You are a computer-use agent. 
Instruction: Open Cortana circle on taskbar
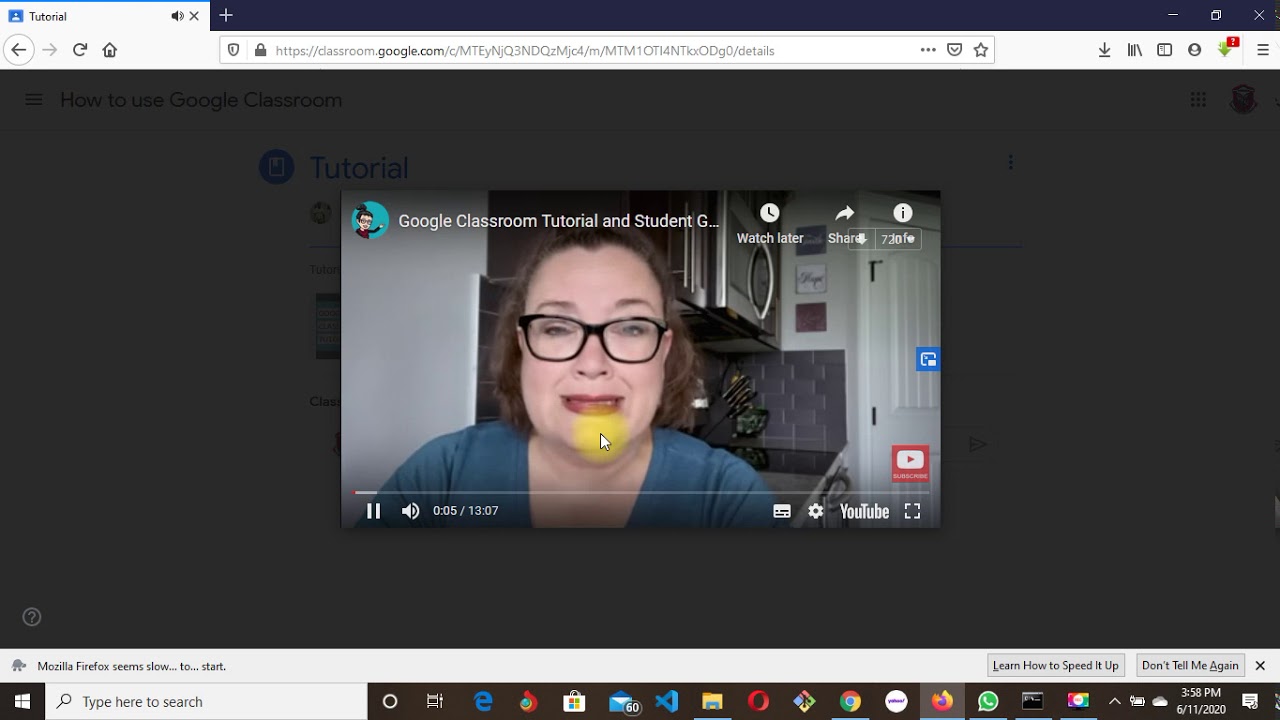(x=390, y=701)
